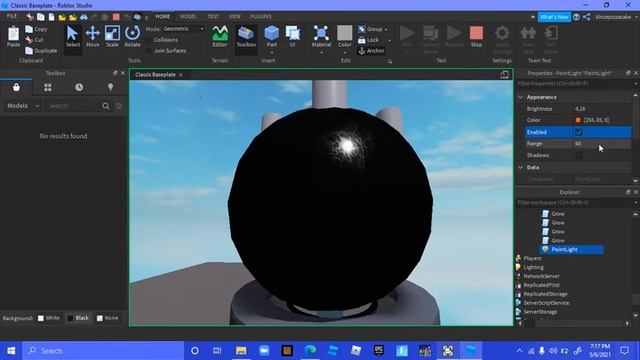This screenshot has width=640, height=360.
Task: Select Players in Explorer
Action: pyautogui.click(x=532, y=258)
